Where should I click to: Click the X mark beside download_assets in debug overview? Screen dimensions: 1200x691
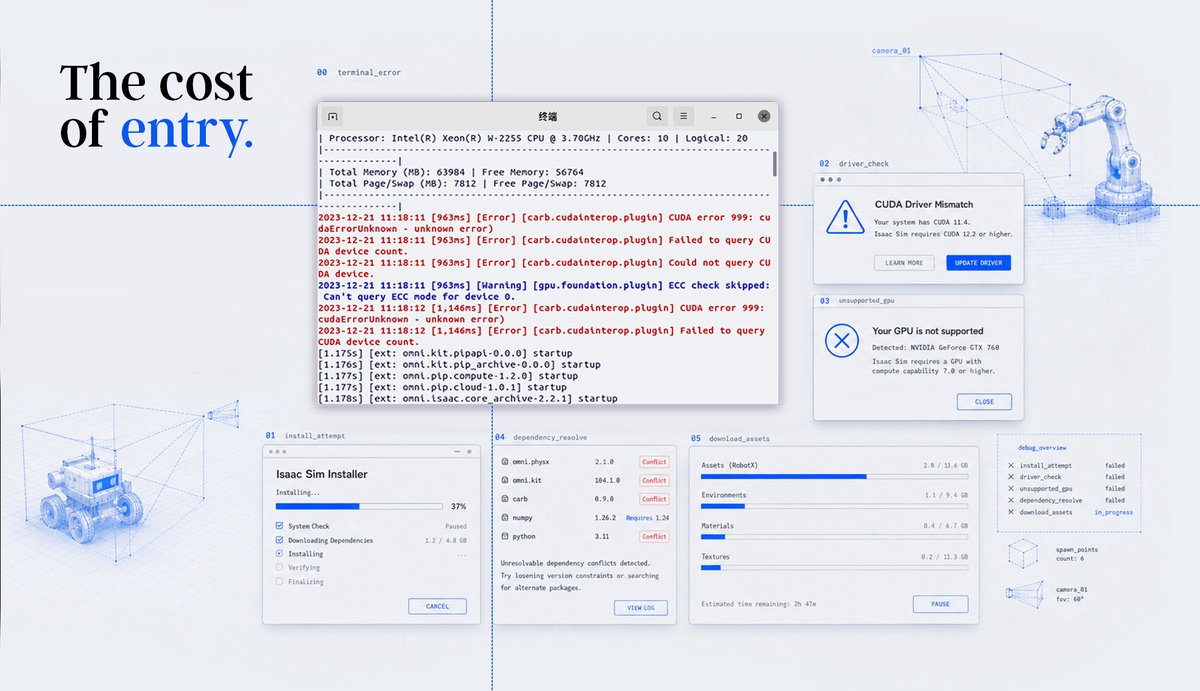pyautogui.click(x=1011, y=512)
